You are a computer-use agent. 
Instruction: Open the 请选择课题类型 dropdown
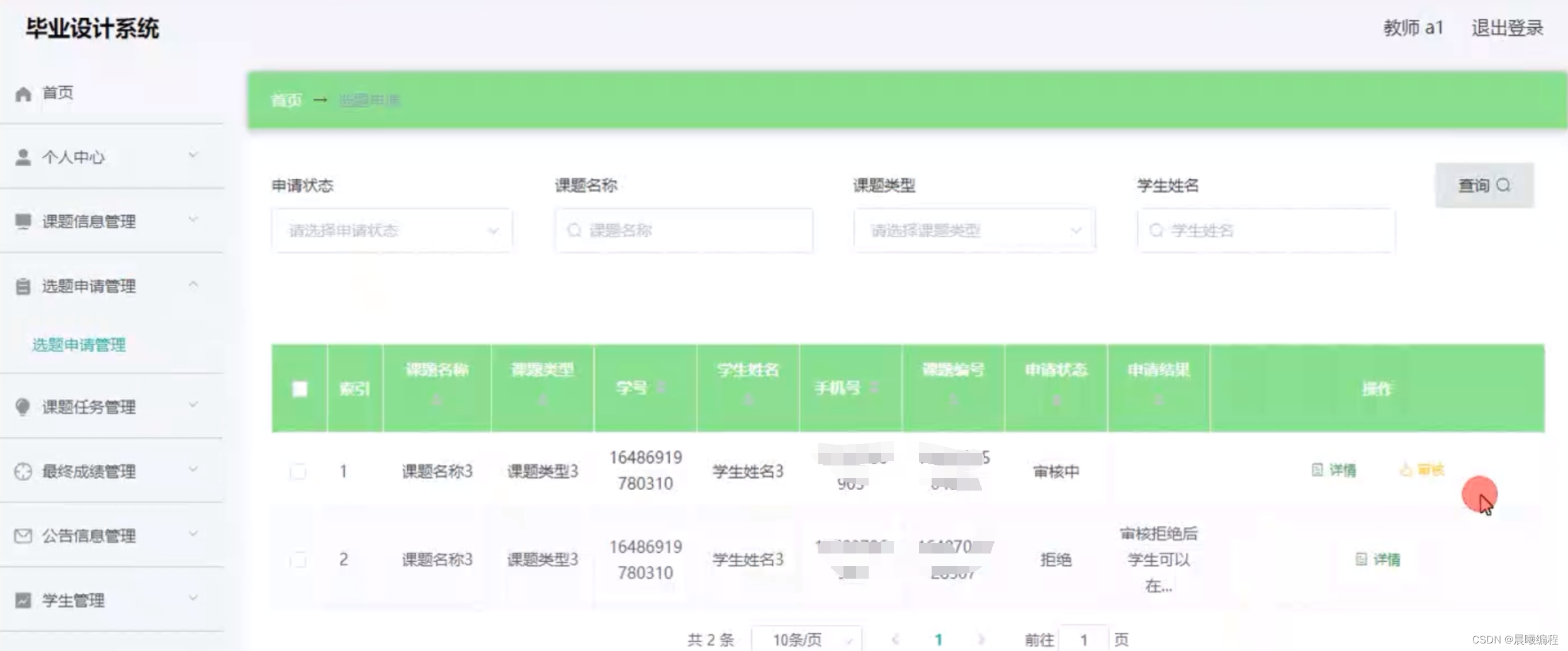[x=974, y=230]
